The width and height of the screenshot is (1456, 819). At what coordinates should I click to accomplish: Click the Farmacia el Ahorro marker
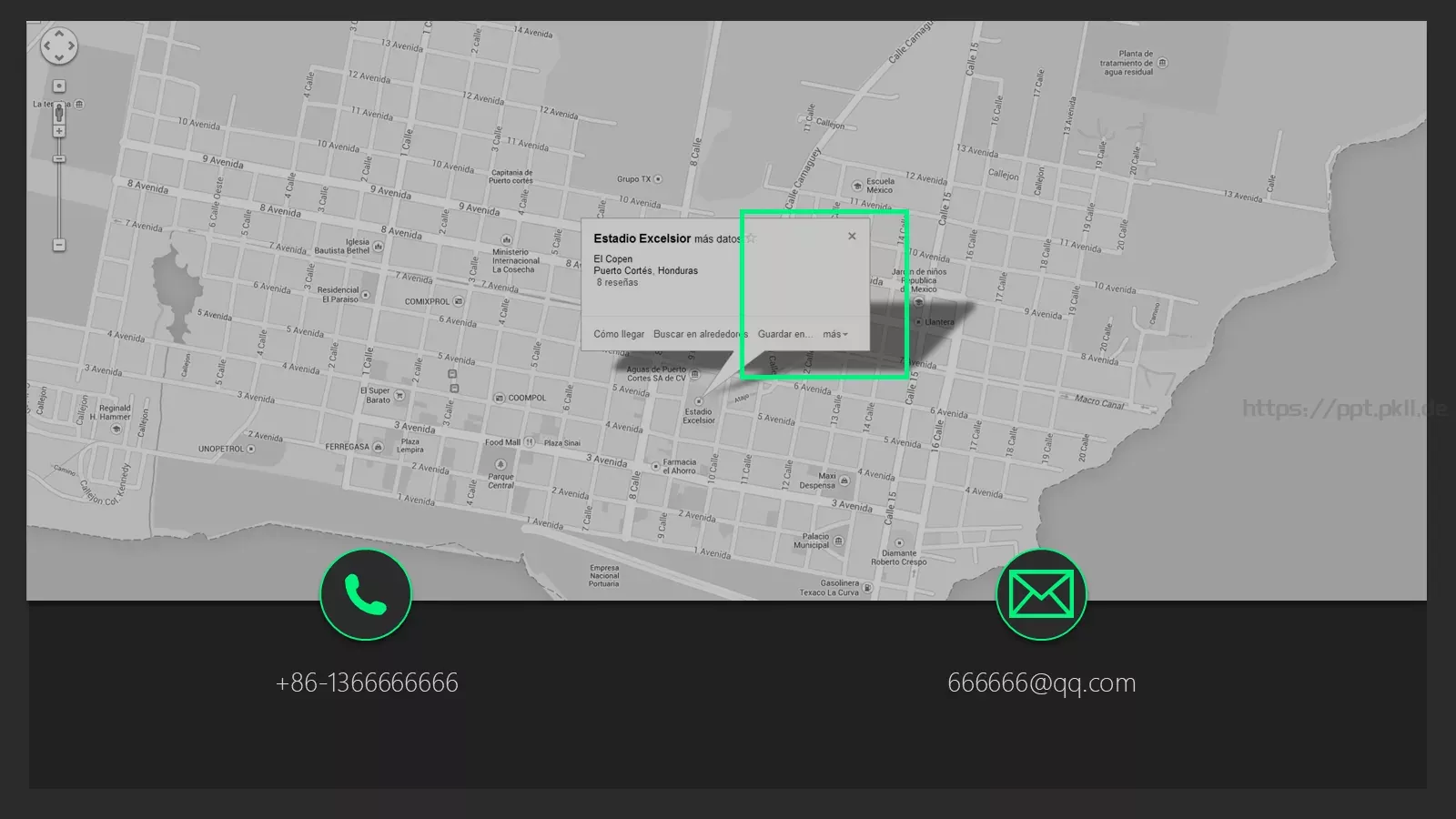pyautogui.click(x=655, y=466)
